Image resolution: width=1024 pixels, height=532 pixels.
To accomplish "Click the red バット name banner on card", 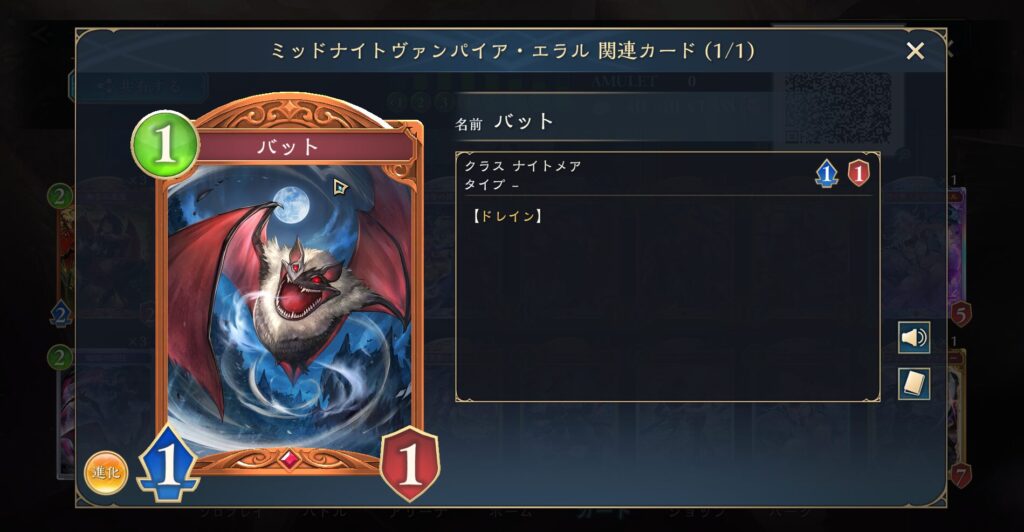I will click(x=304, y=147).
